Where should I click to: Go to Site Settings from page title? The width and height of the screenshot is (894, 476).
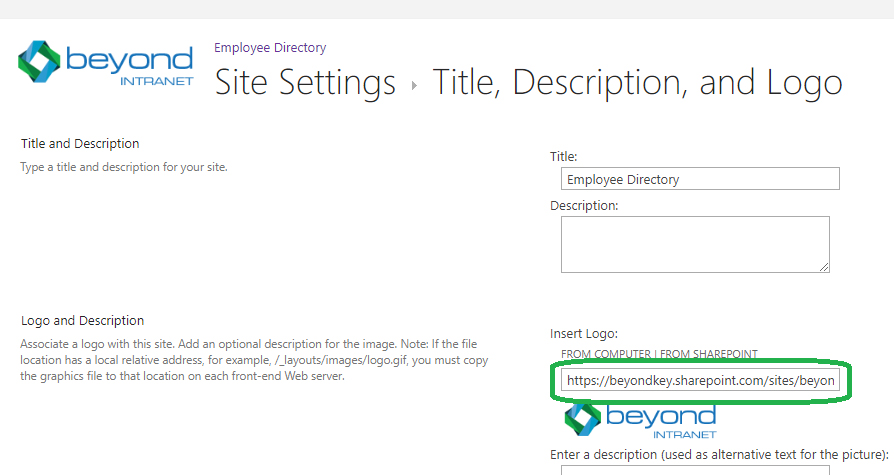[305, 82]
